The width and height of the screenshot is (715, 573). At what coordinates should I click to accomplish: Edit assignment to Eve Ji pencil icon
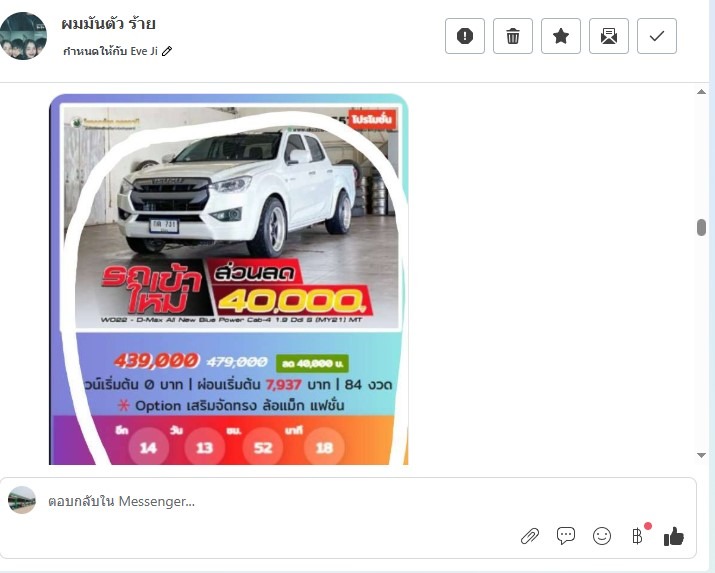[x=167, y=51]
